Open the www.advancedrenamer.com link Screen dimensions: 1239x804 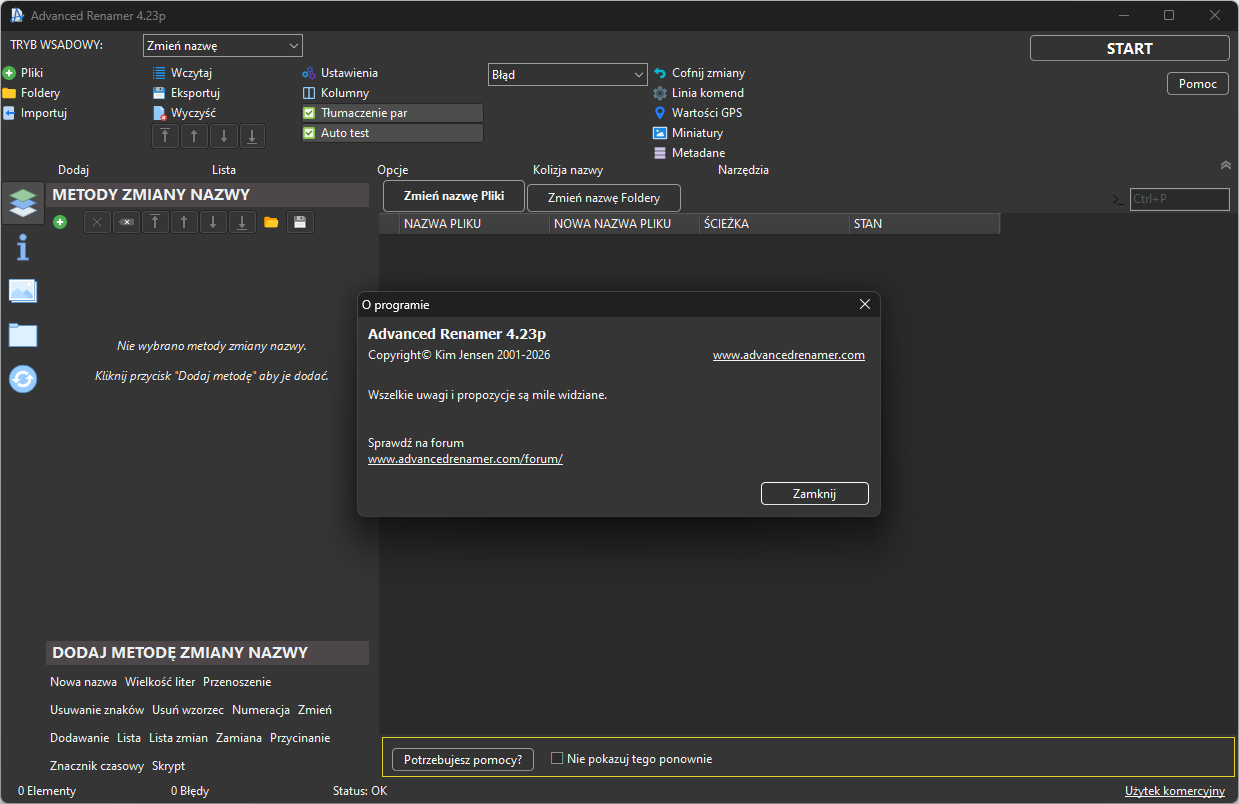(x=789, y=355)
